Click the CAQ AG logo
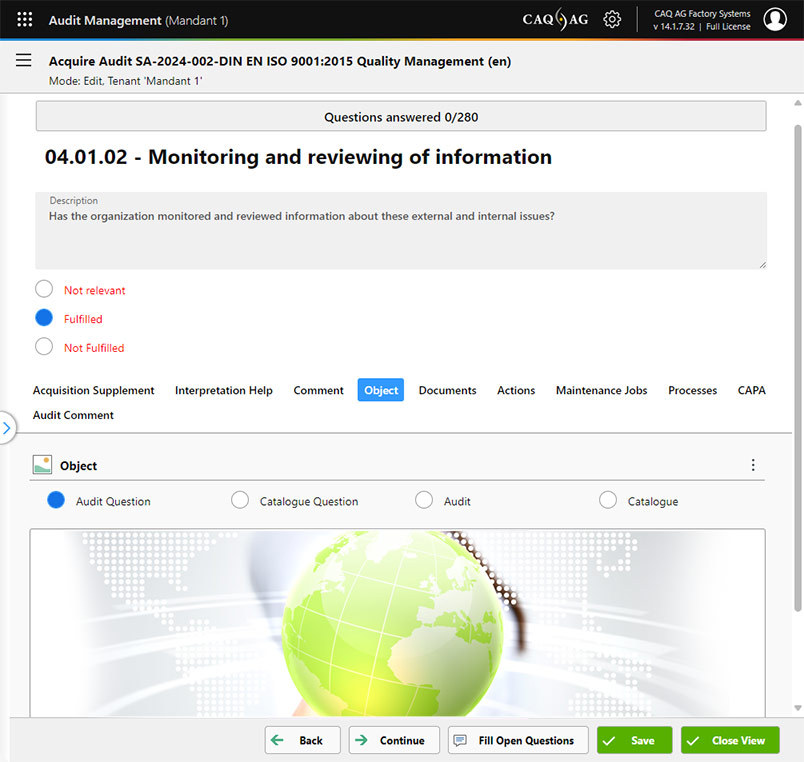The image size is (804, 762). coord(555,20)
